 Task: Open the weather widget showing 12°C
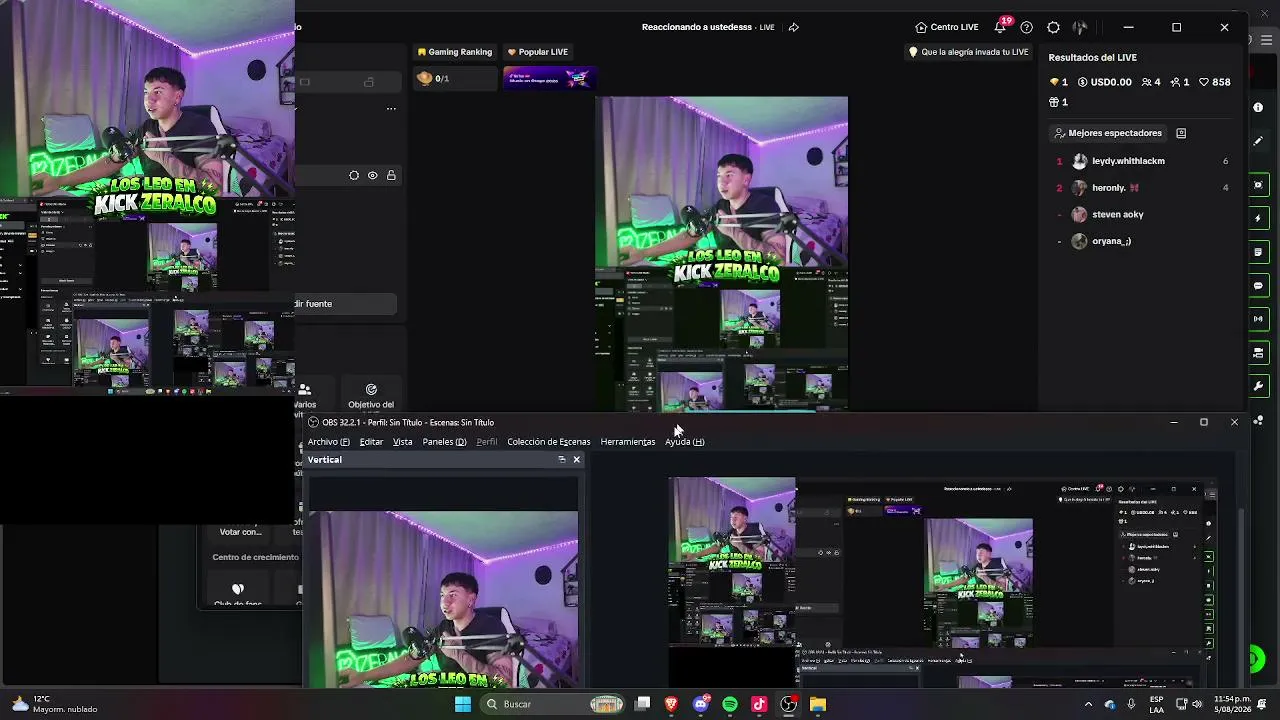(x=54, y=704)
